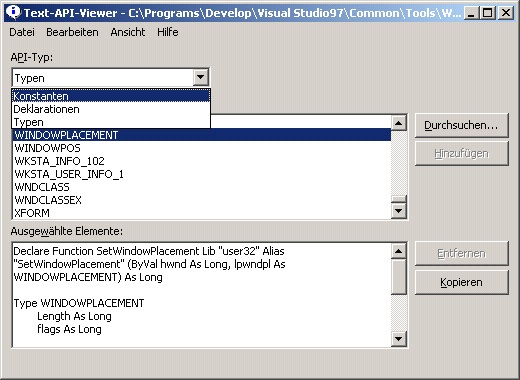Viewport: 520px width, 380px height.
Task: Click the 'Declare Function SetWindowPlacement' line
Action: coord(149,251)
